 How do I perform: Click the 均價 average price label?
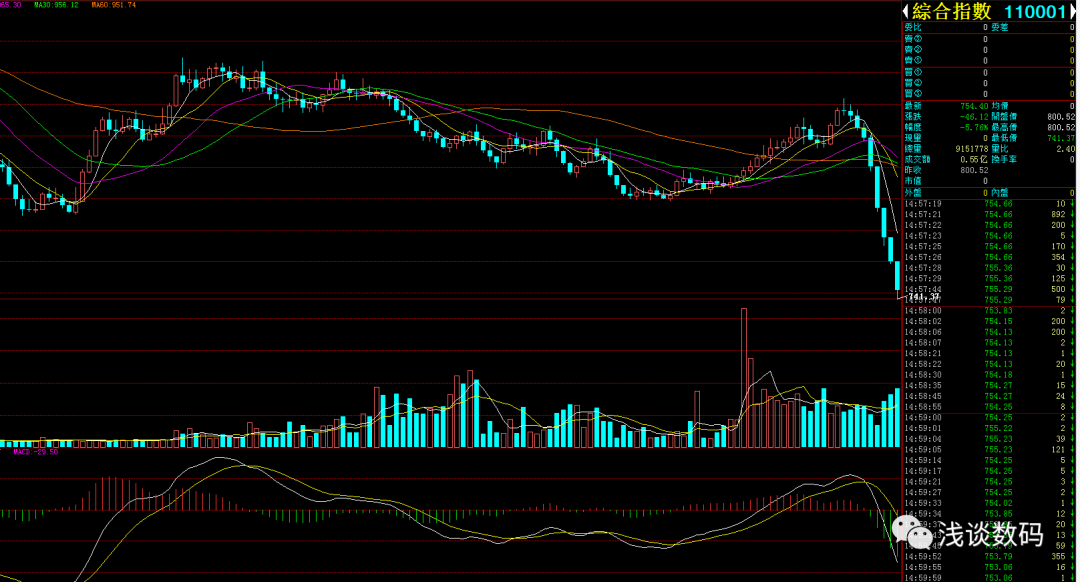pyautogui.click(x=999, y=106)
